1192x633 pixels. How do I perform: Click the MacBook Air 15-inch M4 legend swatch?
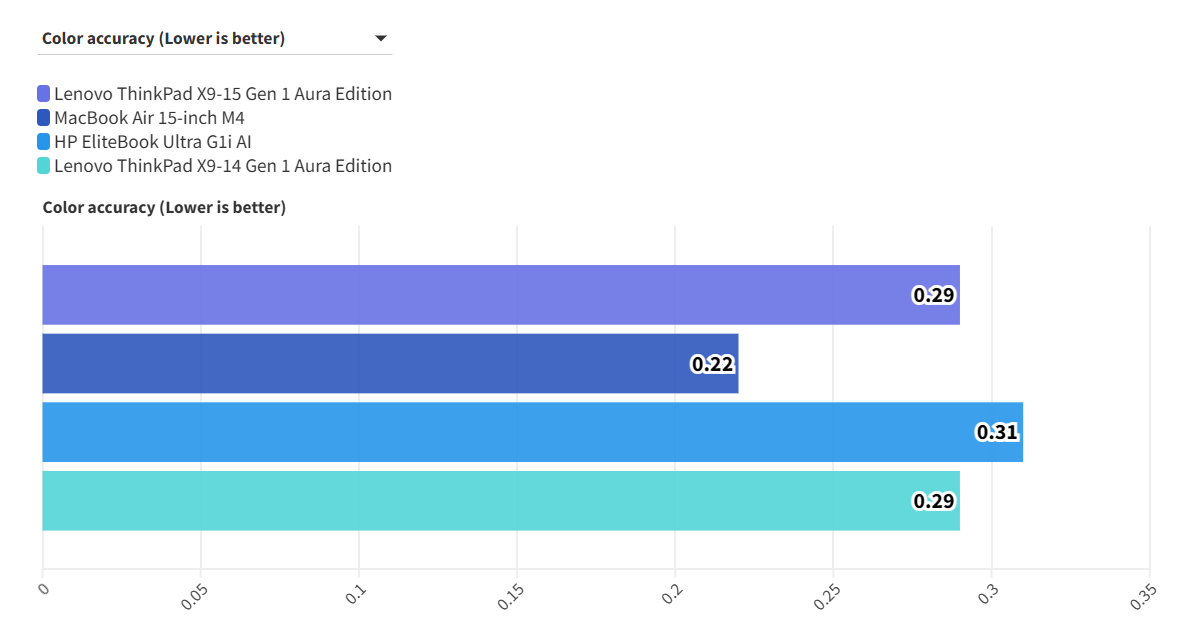[x=43, y=118]
